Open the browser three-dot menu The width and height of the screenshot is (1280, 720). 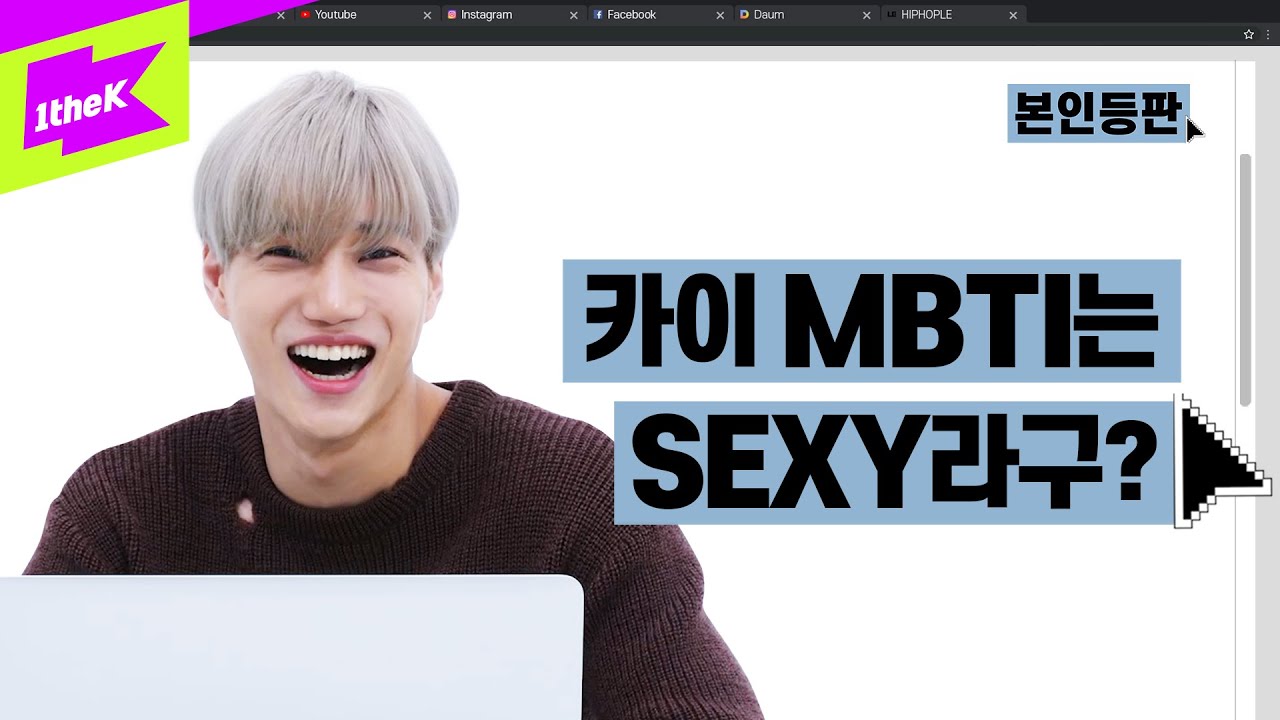[1268, 34]
